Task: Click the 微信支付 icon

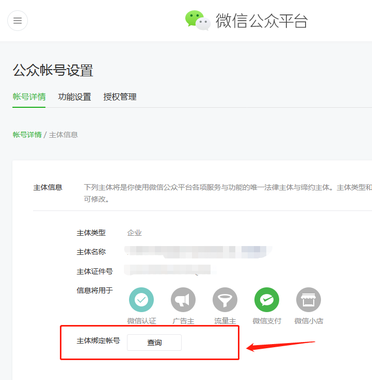Action: coord(267,300)
